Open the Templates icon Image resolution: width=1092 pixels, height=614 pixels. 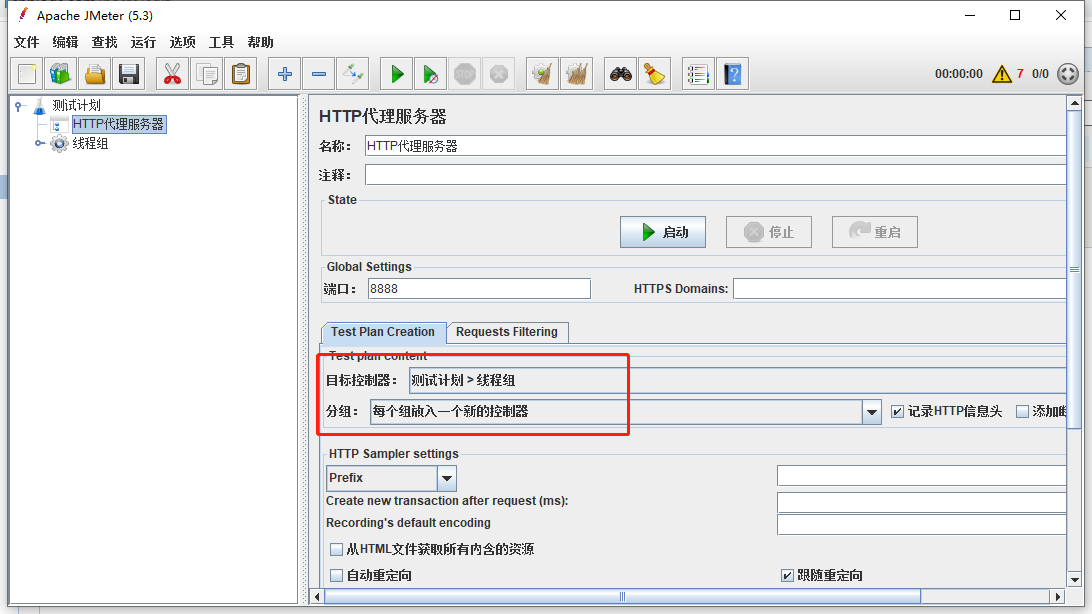point(61,74)
